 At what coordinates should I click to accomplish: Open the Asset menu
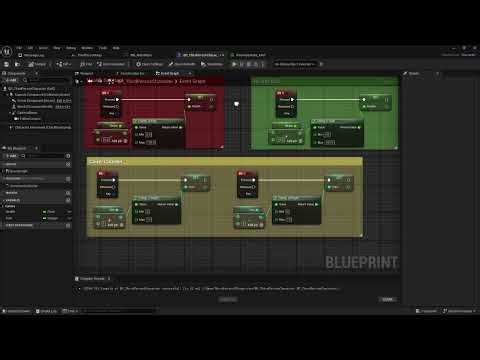tap(43, 48)
